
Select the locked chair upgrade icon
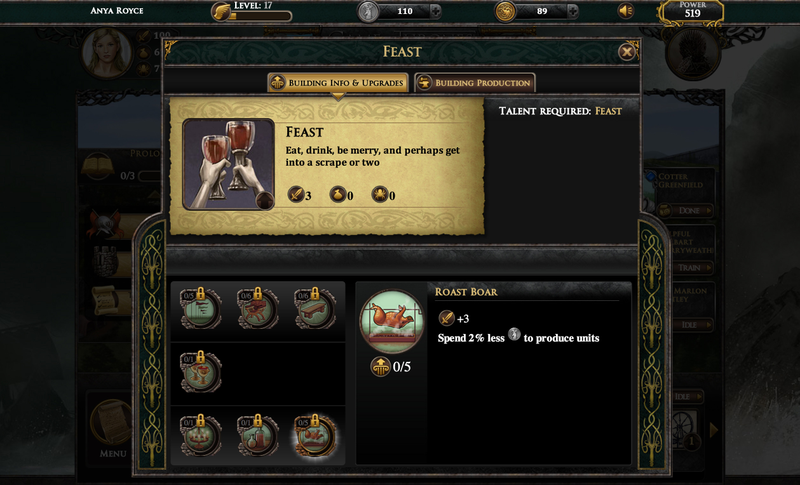click(258, 309)
